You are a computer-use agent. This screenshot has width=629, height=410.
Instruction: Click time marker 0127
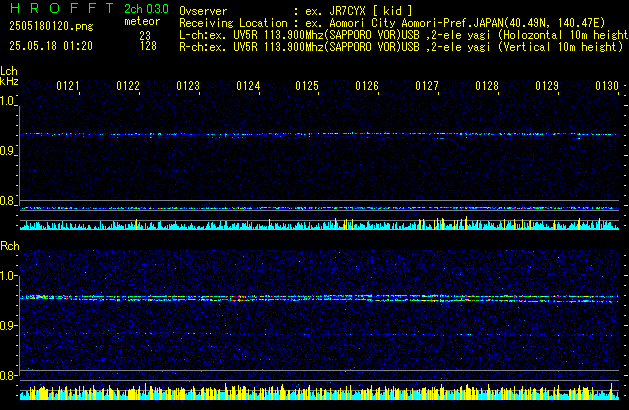pyautogui.click(x=427, y=86)
